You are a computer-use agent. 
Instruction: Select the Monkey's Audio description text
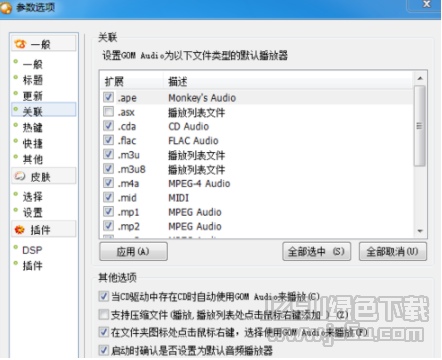(x=202, y=98)
